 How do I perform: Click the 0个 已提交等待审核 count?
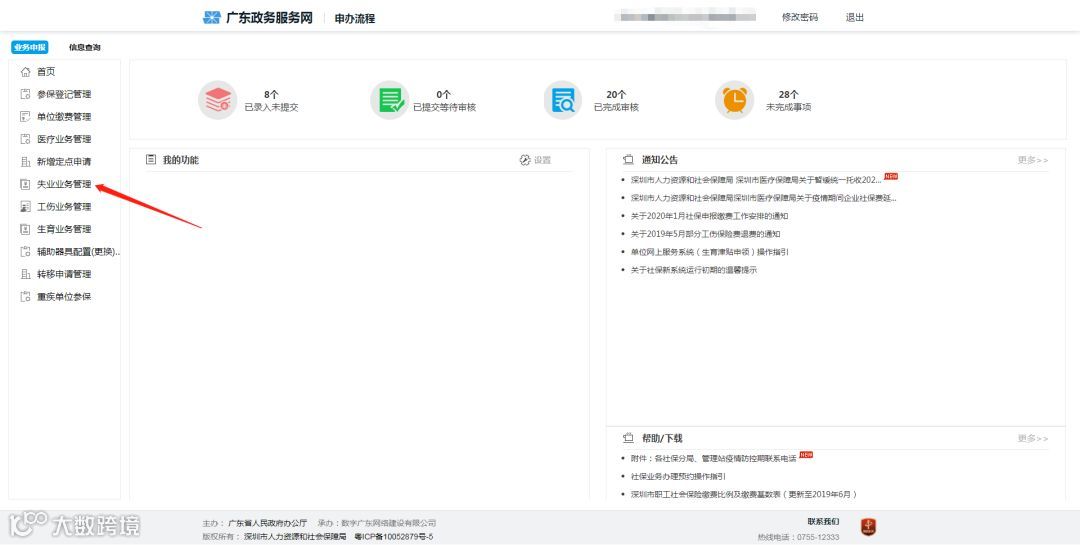444,94
